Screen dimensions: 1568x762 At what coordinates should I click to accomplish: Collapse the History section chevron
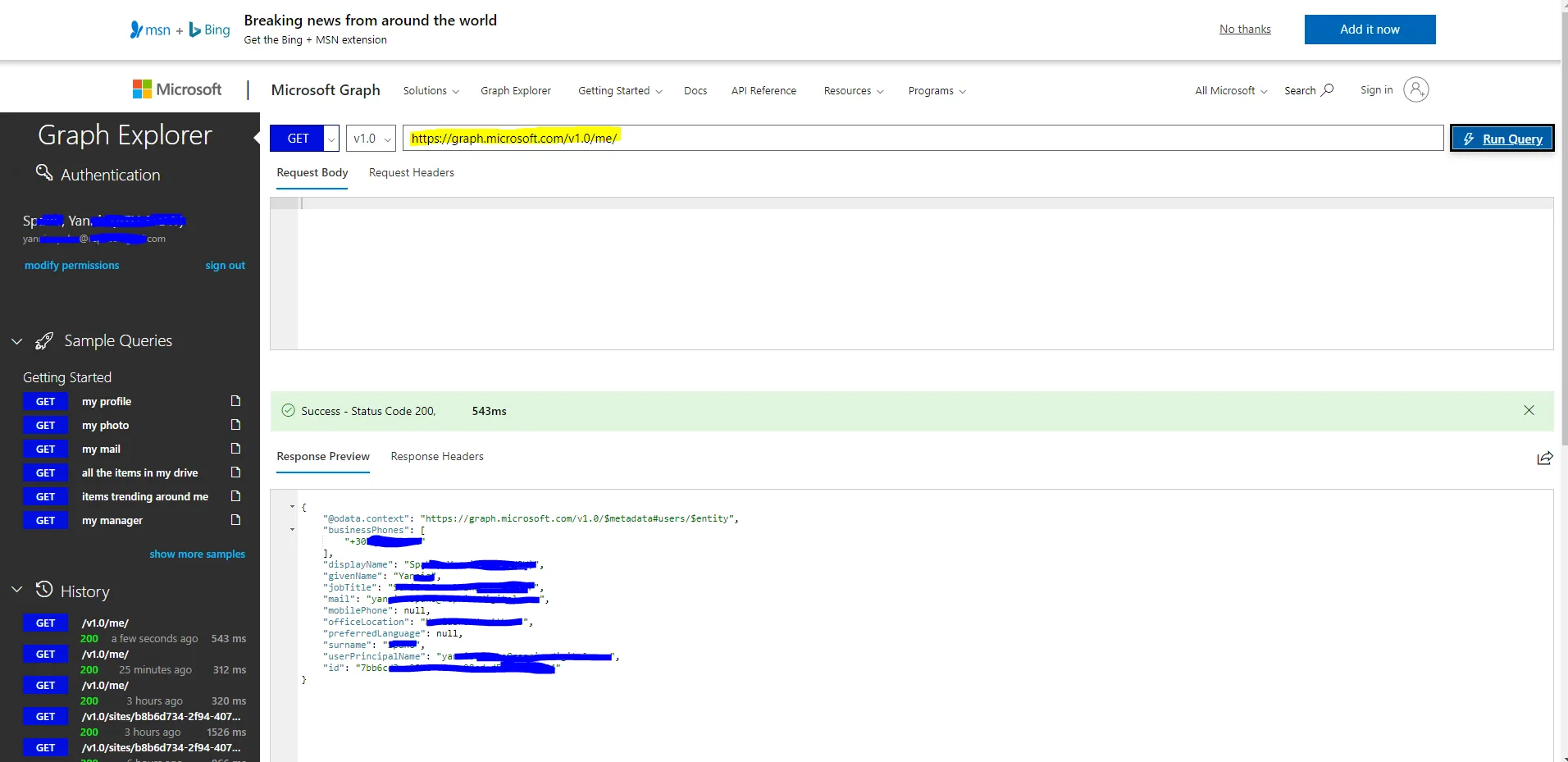16,590
